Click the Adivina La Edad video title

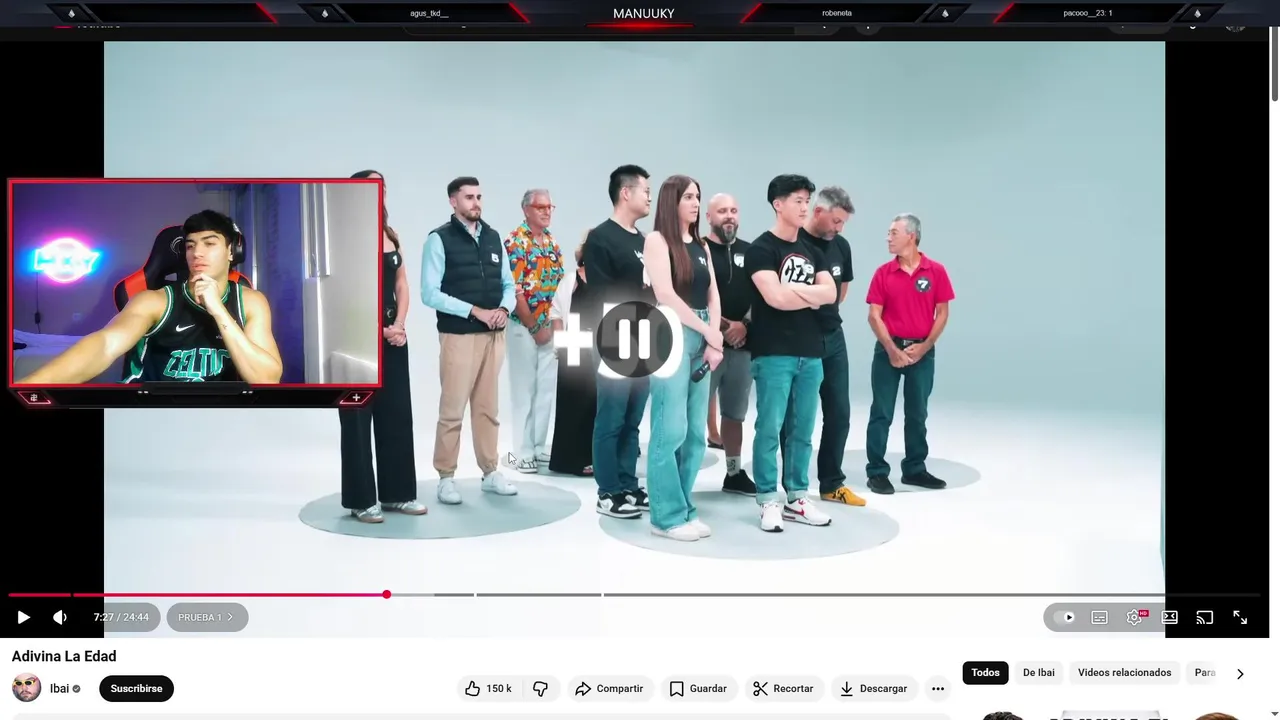pos(64,656)
